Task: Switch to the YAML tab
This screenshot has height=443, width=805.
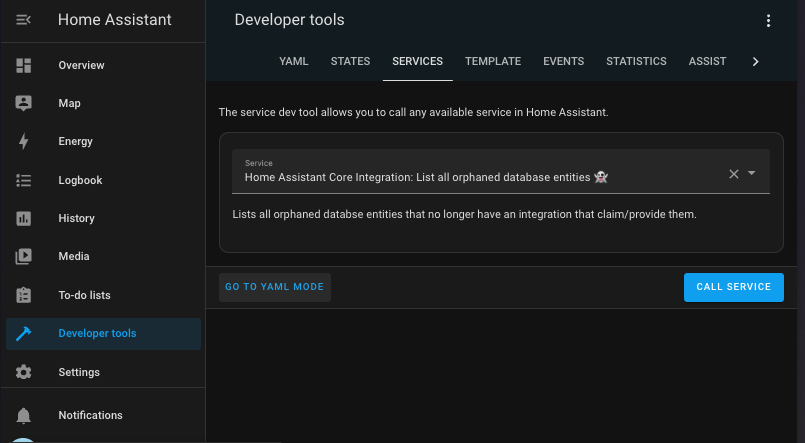Action: 293,61
